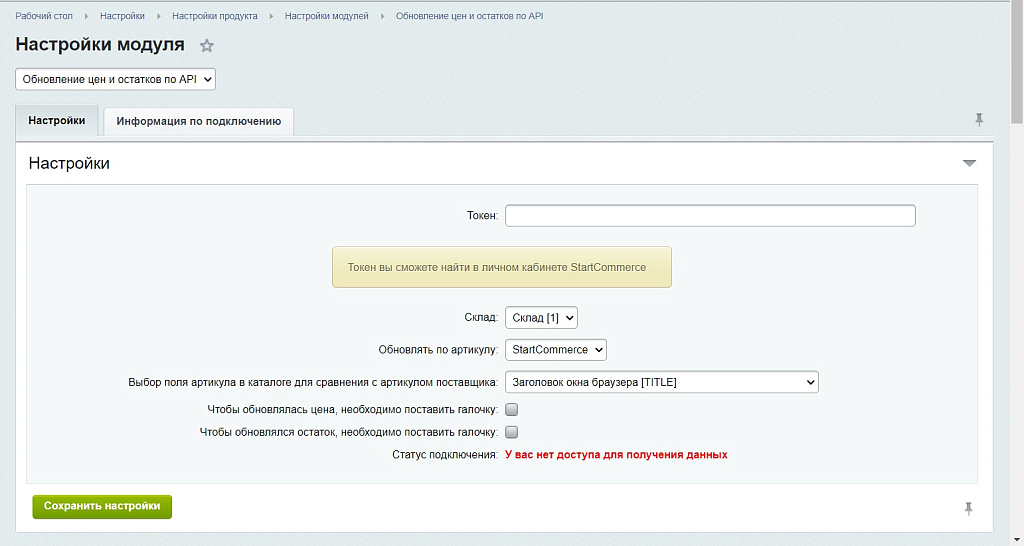Go to Рабочий стол breadcrumb

(44, 16)
